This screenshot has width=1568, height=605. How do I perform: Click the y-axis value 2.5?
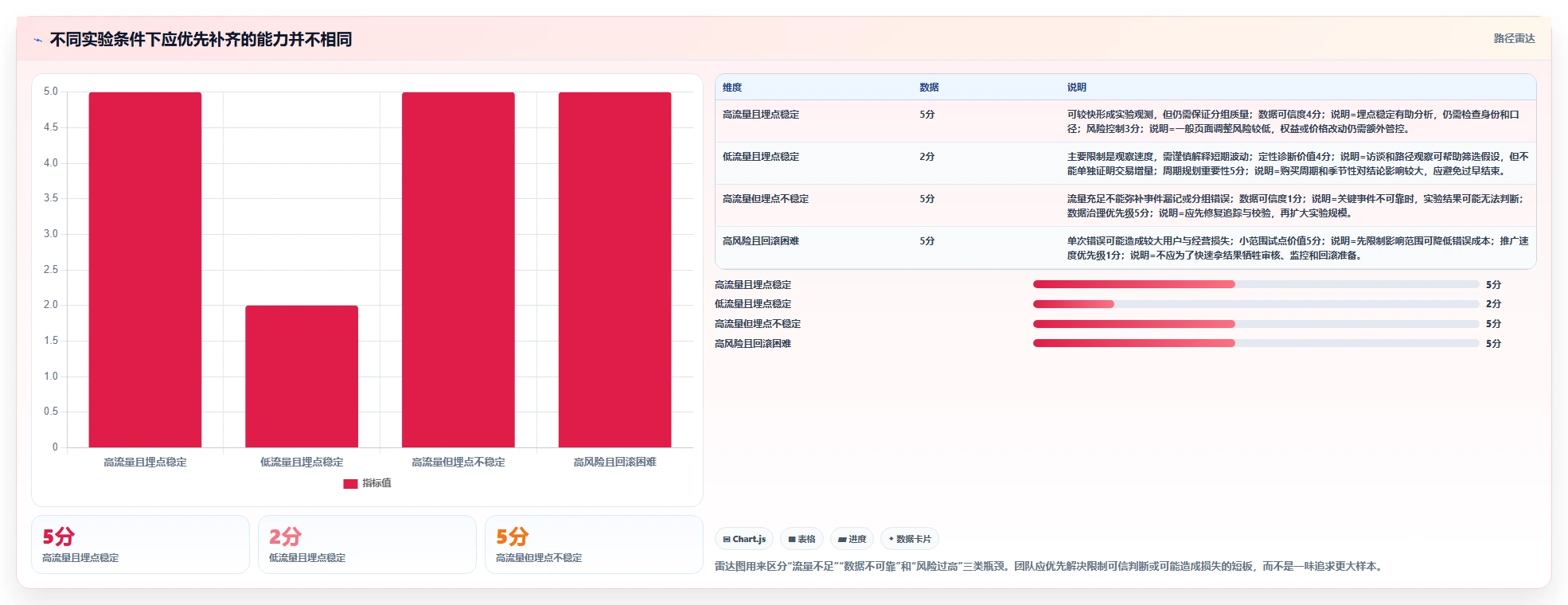click(x=51, y=269)
